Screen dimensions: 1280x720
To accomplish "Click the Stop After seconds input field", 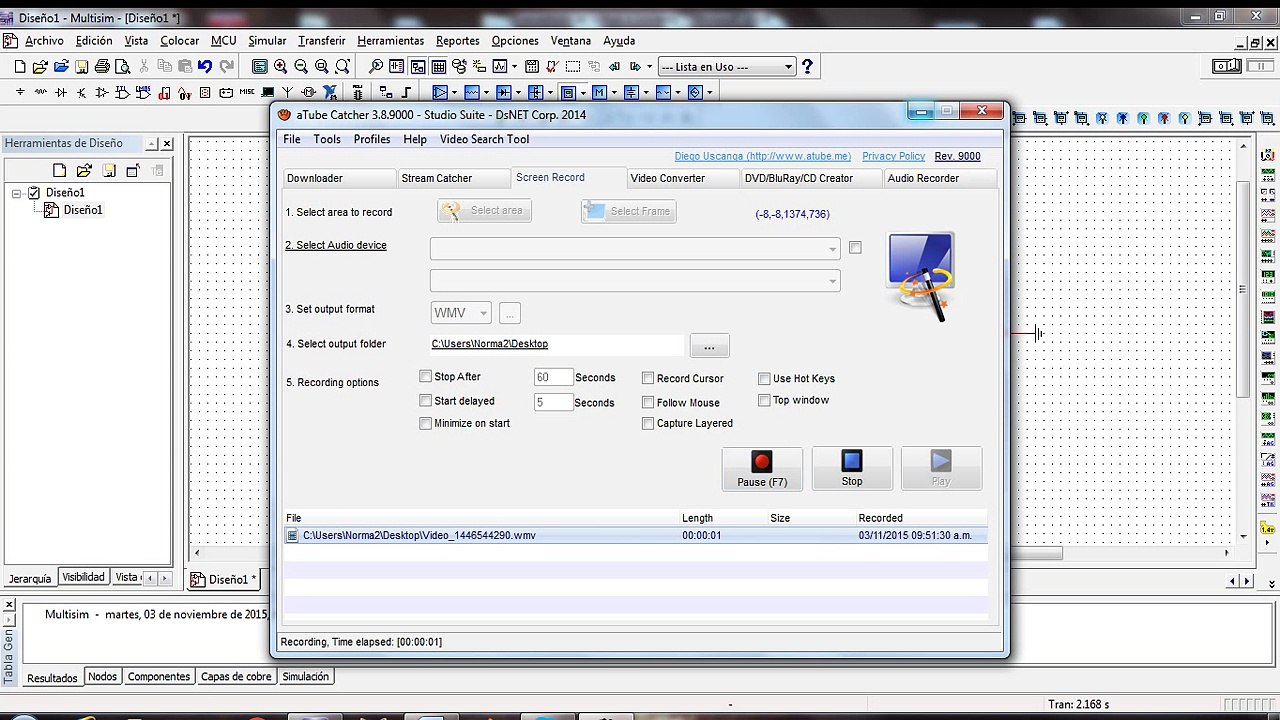I will (553, 377).
